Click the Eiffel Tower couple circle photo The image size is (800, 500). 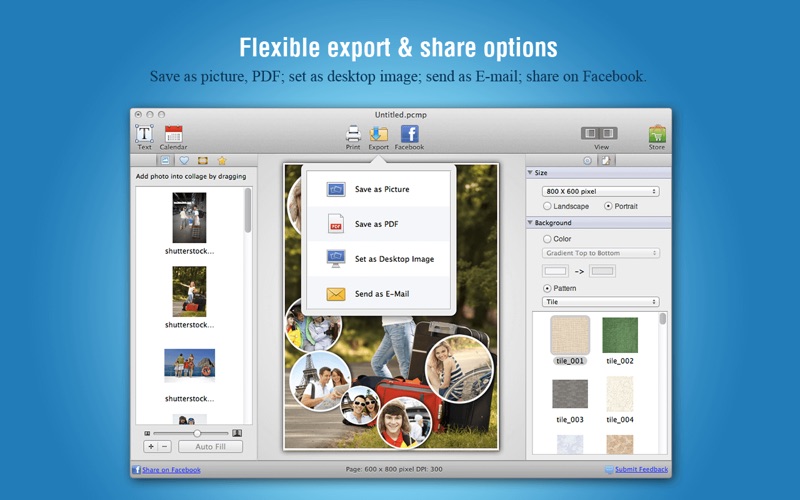pos(320,381)
